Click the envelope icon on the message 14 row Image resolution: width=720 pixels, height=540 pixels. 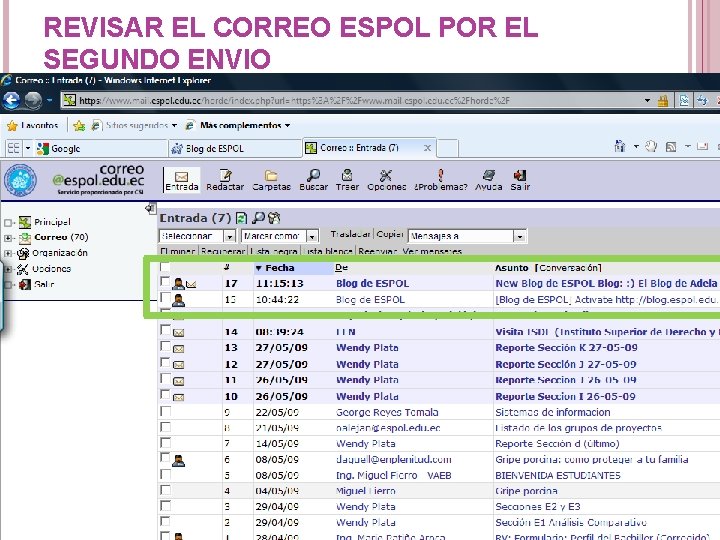[x=178, y=332]
